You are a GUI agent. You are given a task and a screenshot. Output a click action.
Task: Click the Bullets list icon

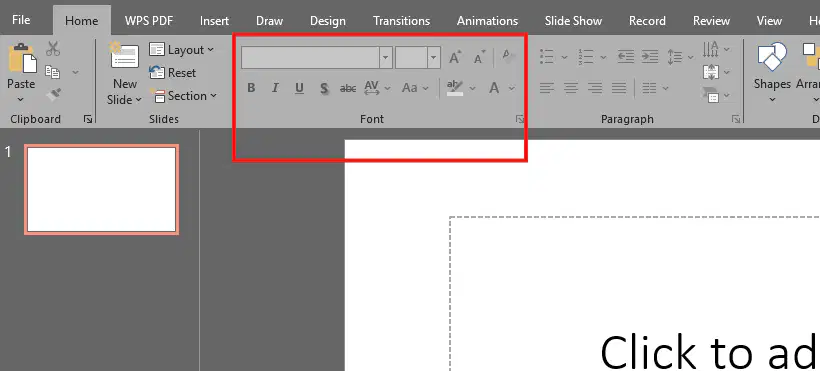tap(547, 57)
